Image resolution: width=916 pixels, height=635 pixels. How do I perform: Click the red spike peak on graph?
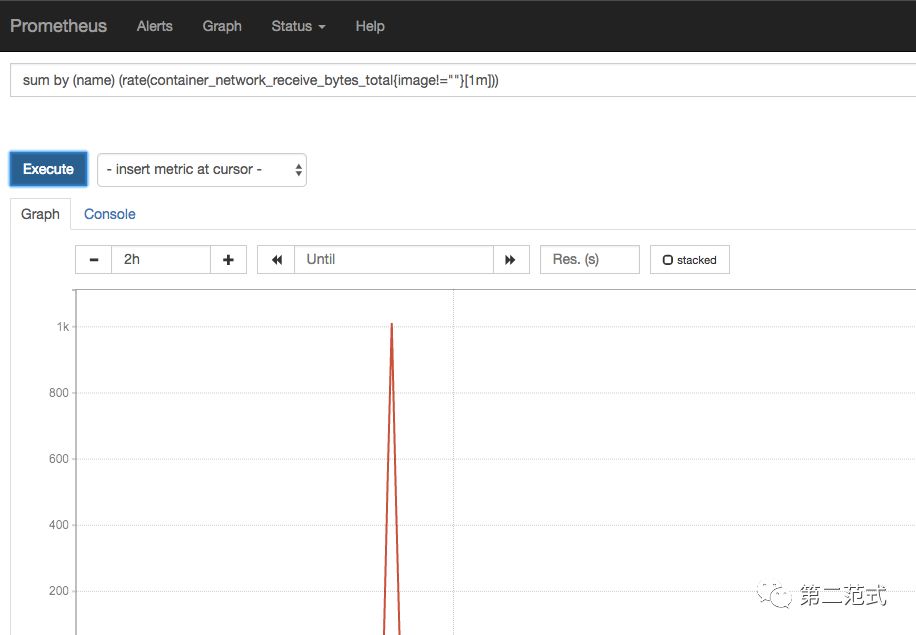pos(391,324)
